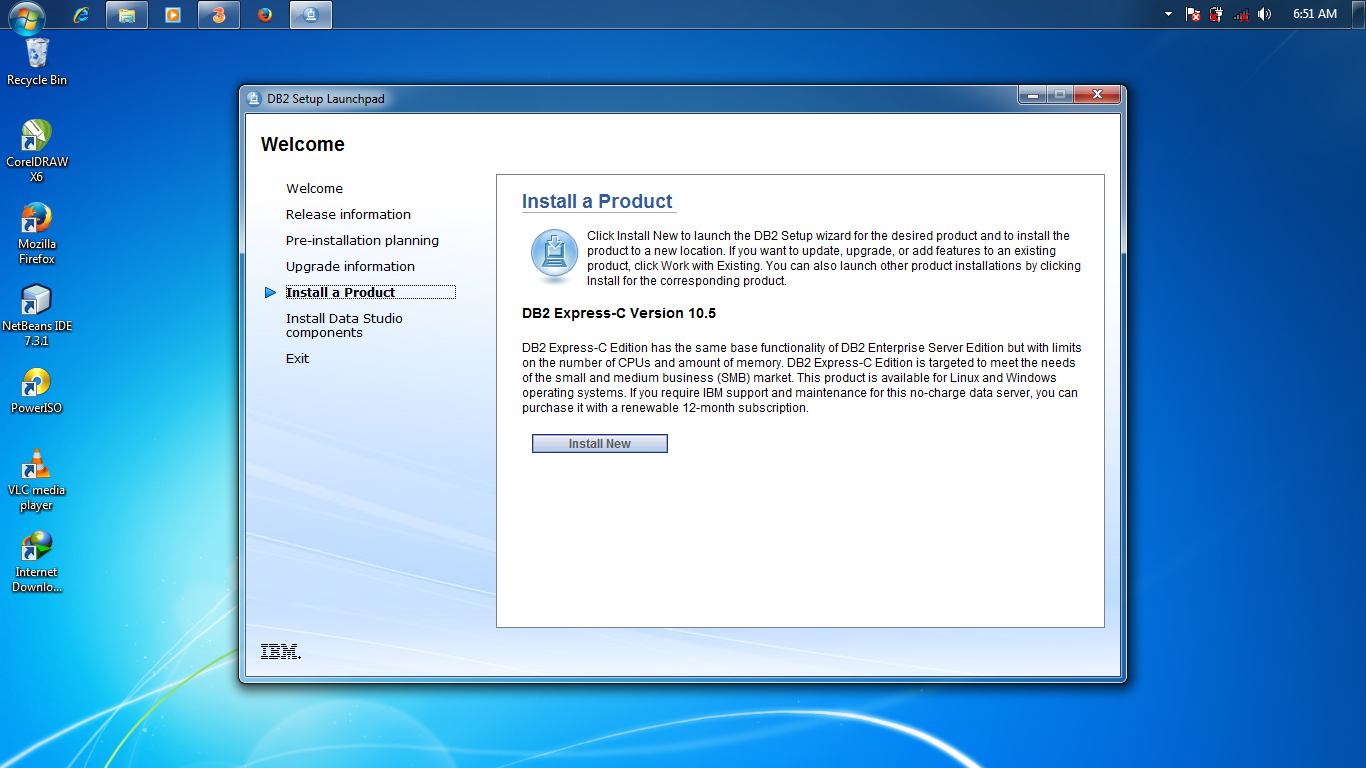Click Install New to launch DB2 setup
Viewport: 1366px width, 768px height.
tap(599, 443)
